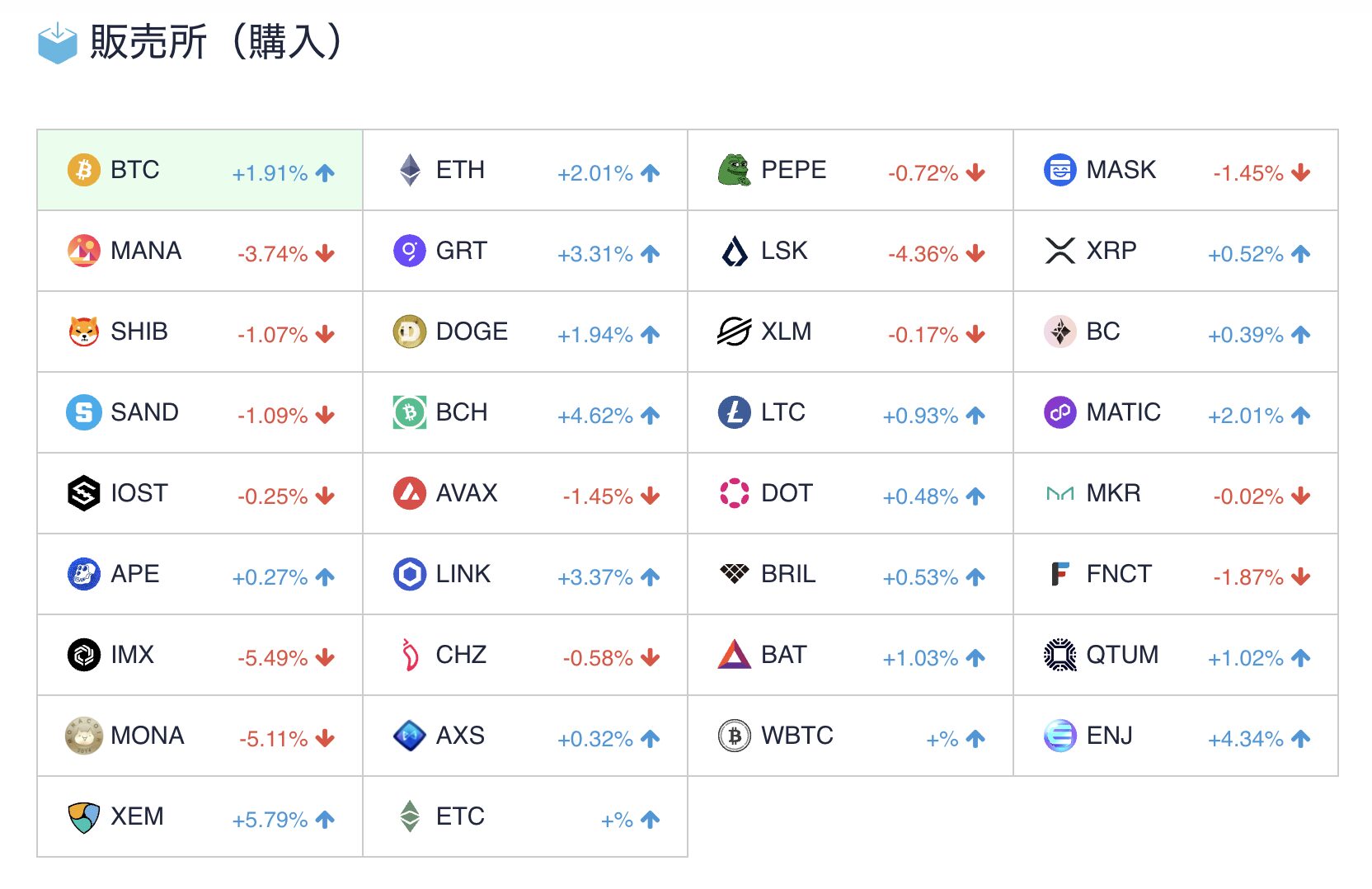Select the MASK -1.45% cell
Viewport: 1372px width, 889px height.
tap(1176, 170)
